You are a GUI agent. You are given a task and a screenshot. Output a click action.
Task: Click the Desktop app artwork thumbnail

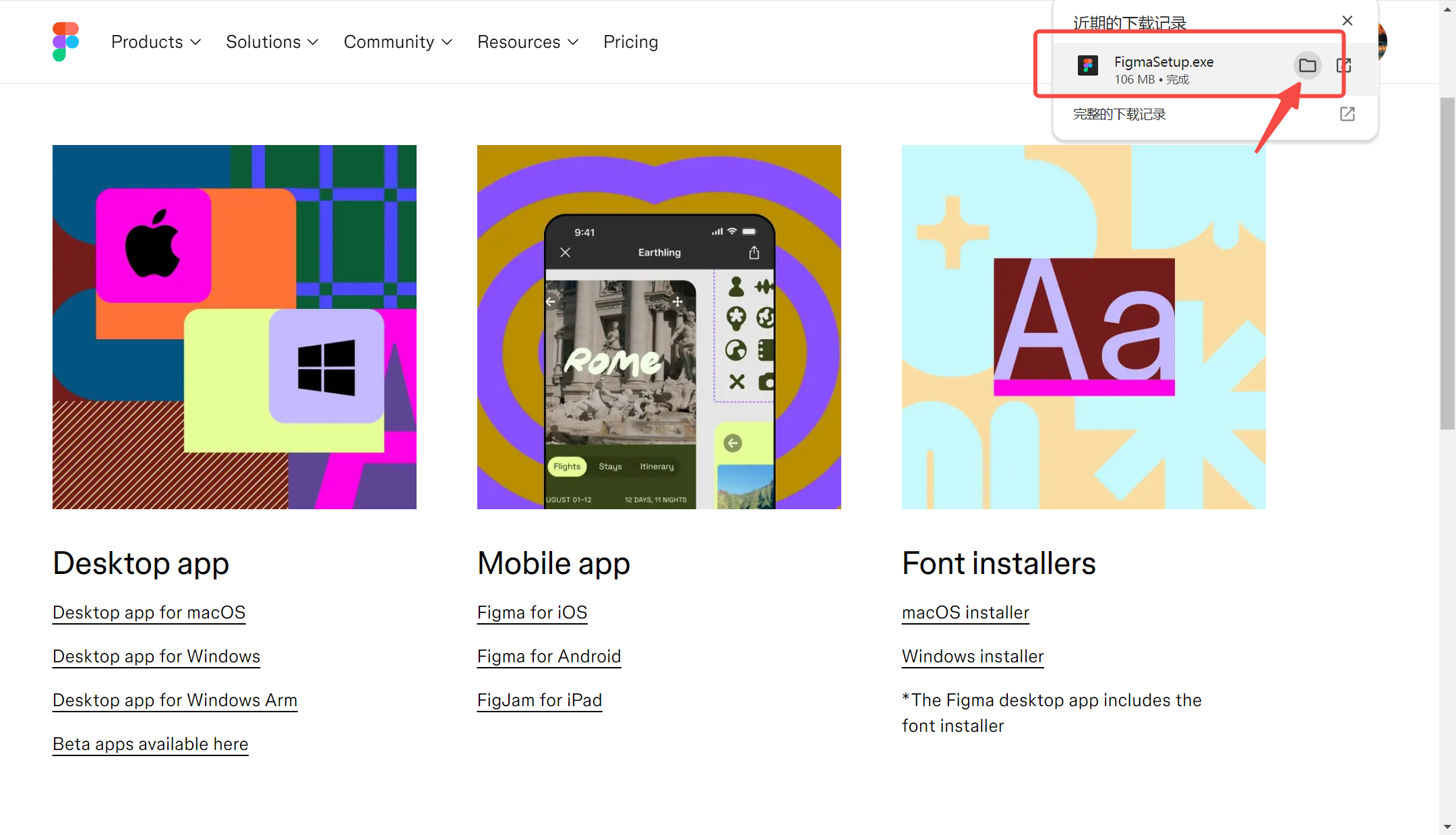tap(235, 327)
